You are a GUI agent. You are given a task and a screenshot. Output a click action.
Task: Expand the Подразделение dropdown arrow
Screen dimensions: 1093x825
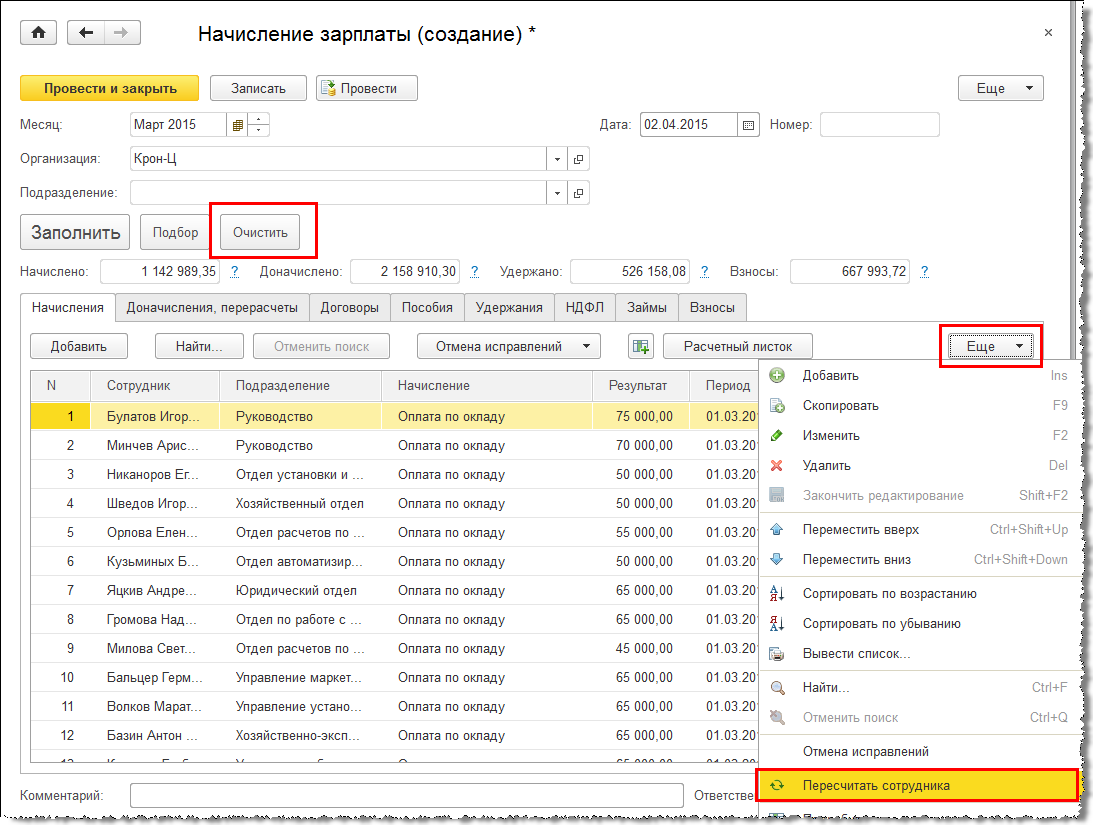(x=557, y=192)
